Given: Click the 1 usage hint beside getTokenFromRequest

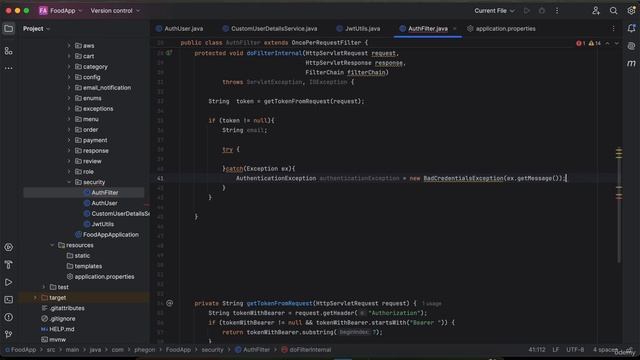Looking at the screenshot, I should 431,304.
